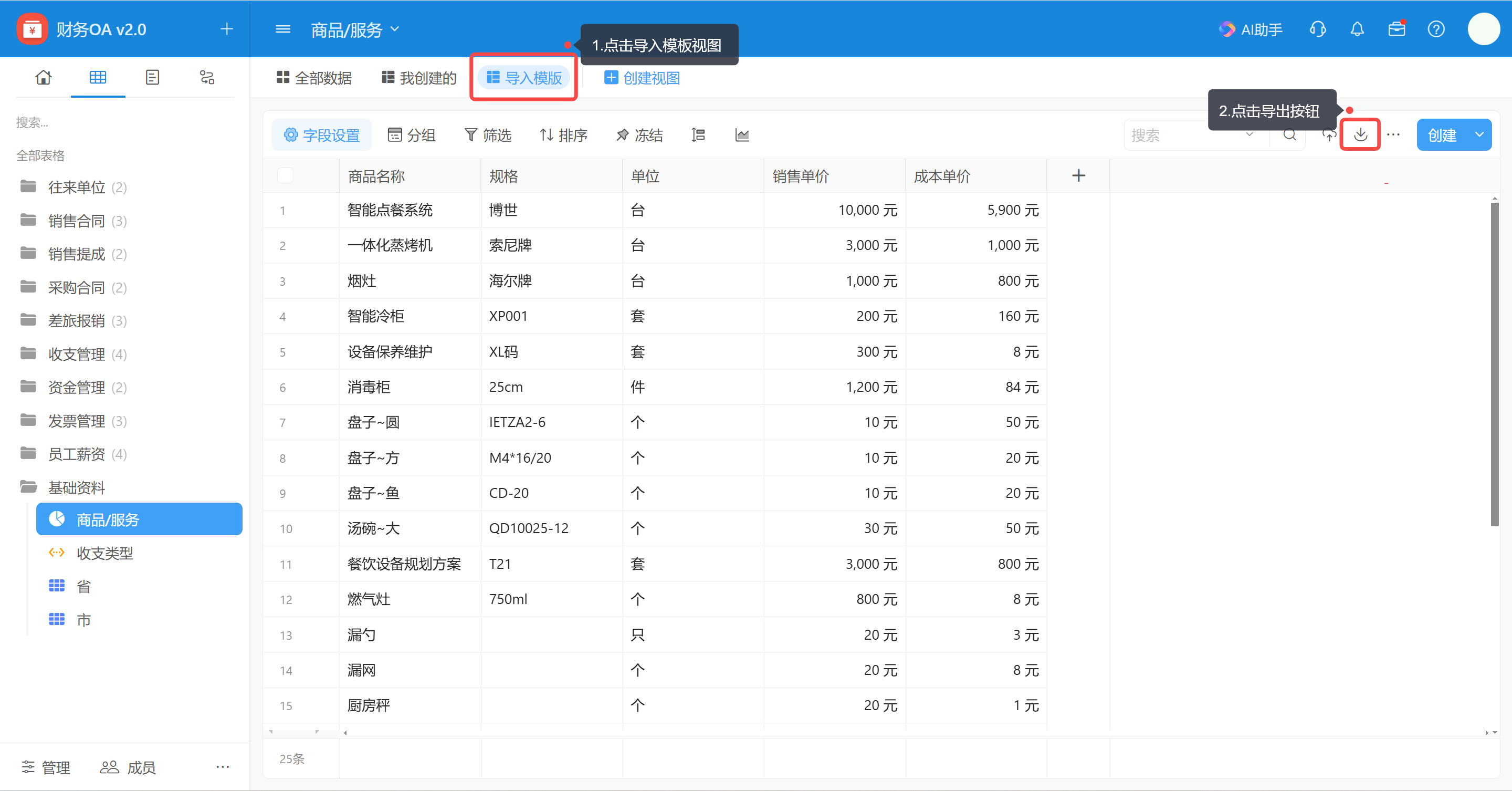Toggle the hamburger menu icon
1512x791 pixels.
pos(283,29)
